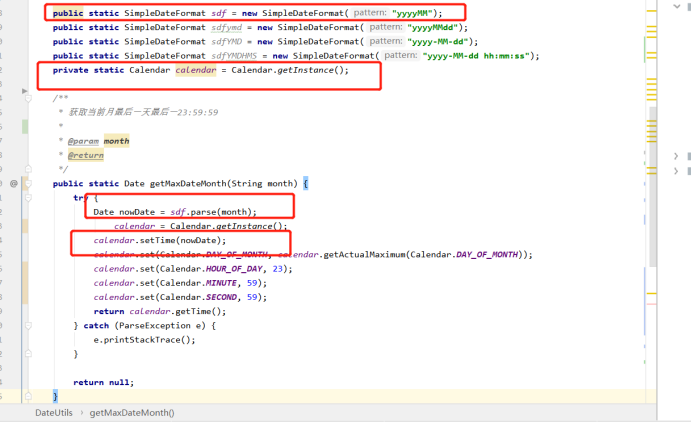Click sdf.parse(month) call
The width and height of the screenshot is (692, 422).
click(211, 212)
